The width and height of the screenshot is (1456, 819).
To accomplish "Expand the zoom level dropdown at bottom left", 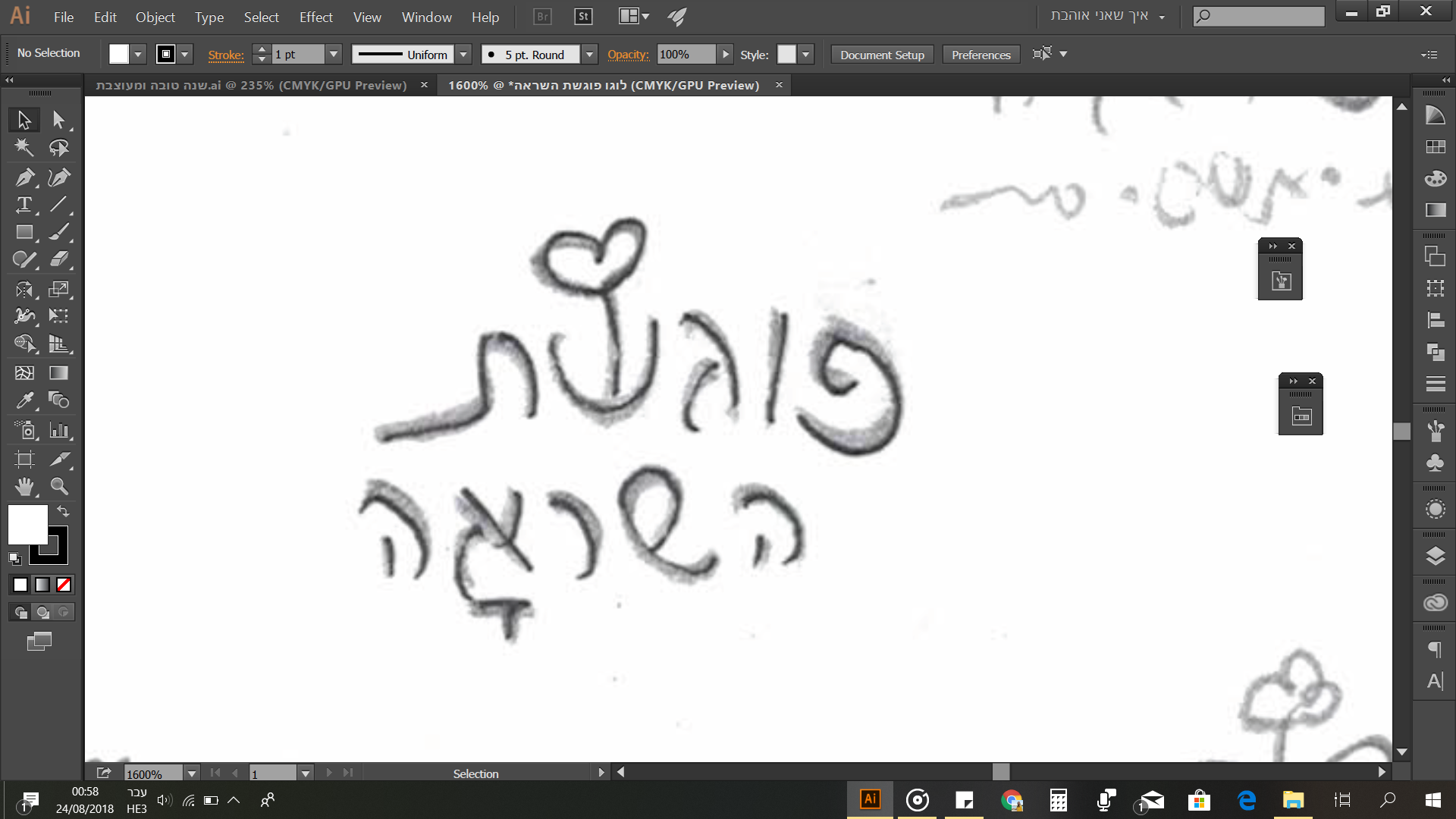I will click(x=192, y=773).
